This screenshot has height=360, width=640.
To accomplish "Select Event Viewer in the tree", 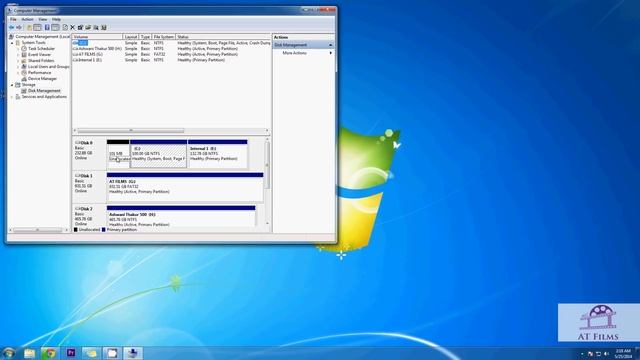I will [39, 55].
